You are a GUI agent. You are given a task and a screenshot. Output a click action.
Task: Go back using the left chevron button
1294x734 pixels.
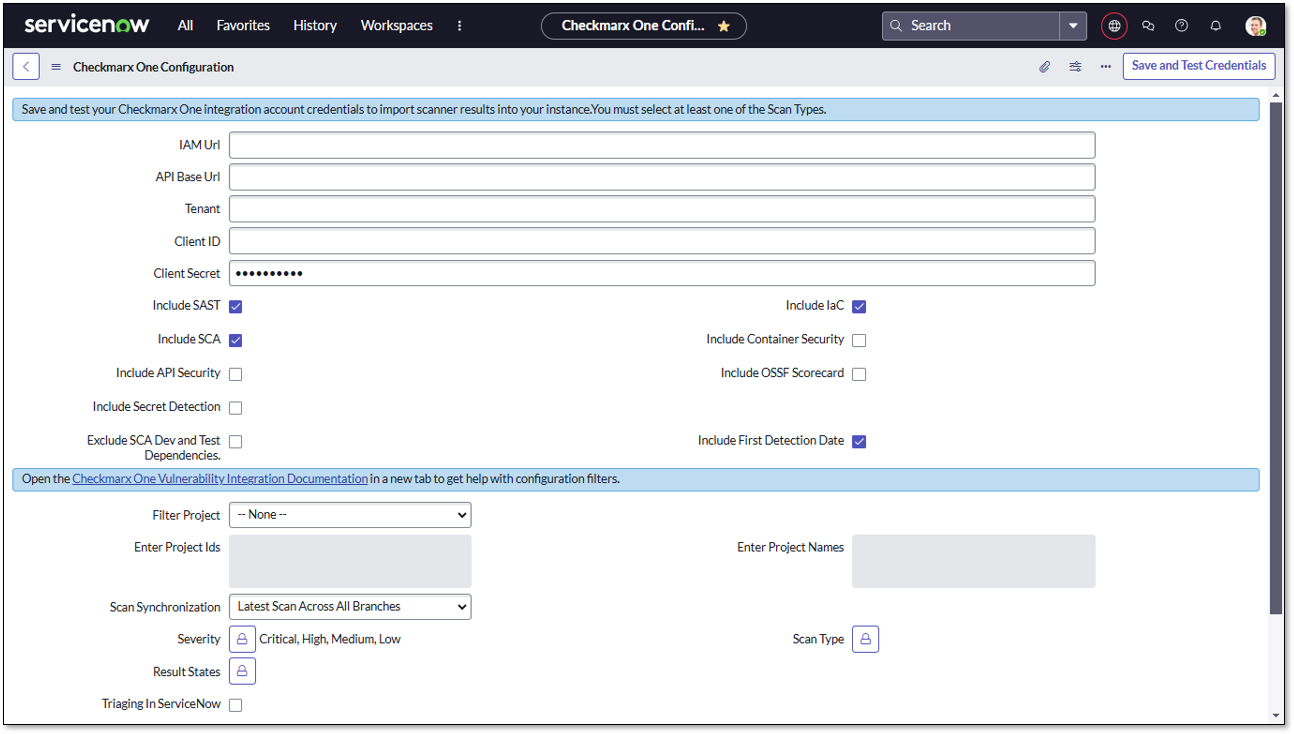pos(26,67)
